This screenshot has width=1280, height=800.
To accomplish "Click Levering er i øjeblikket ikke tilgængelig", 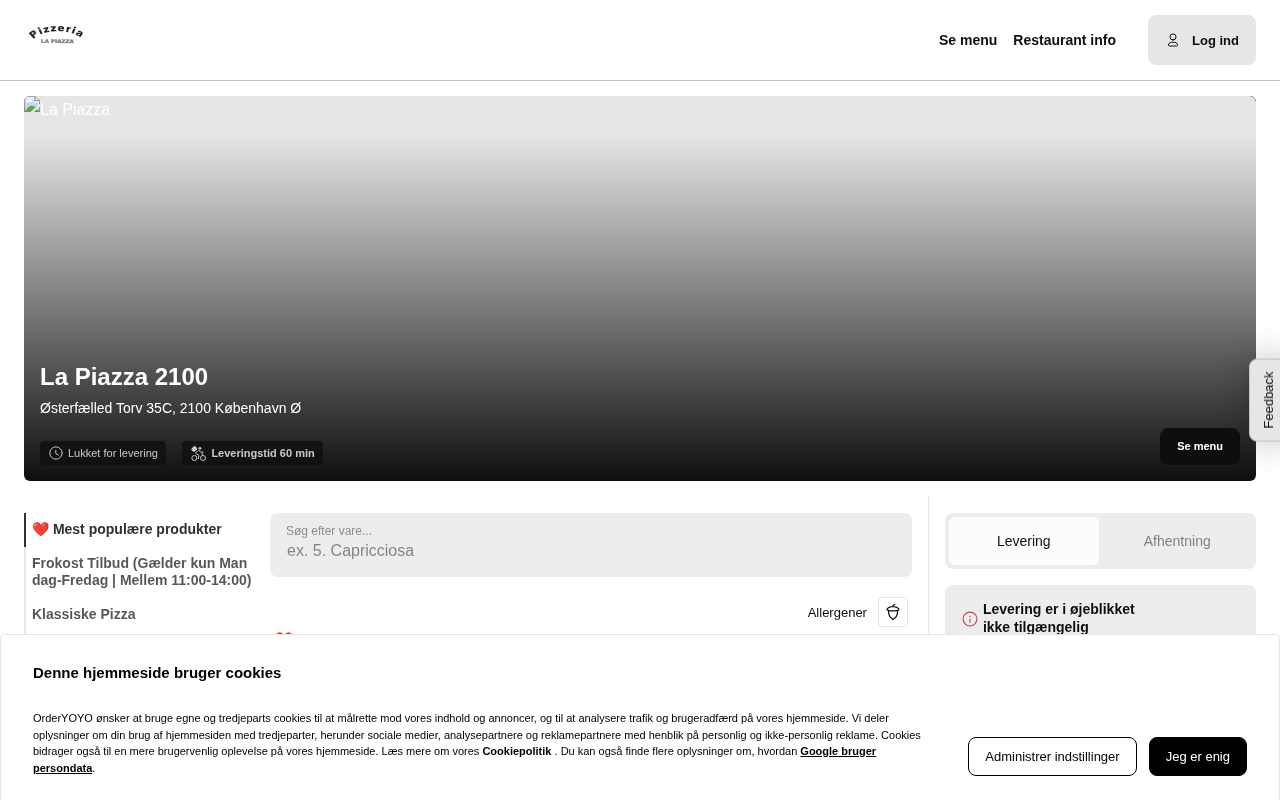I will [1059, 618].
